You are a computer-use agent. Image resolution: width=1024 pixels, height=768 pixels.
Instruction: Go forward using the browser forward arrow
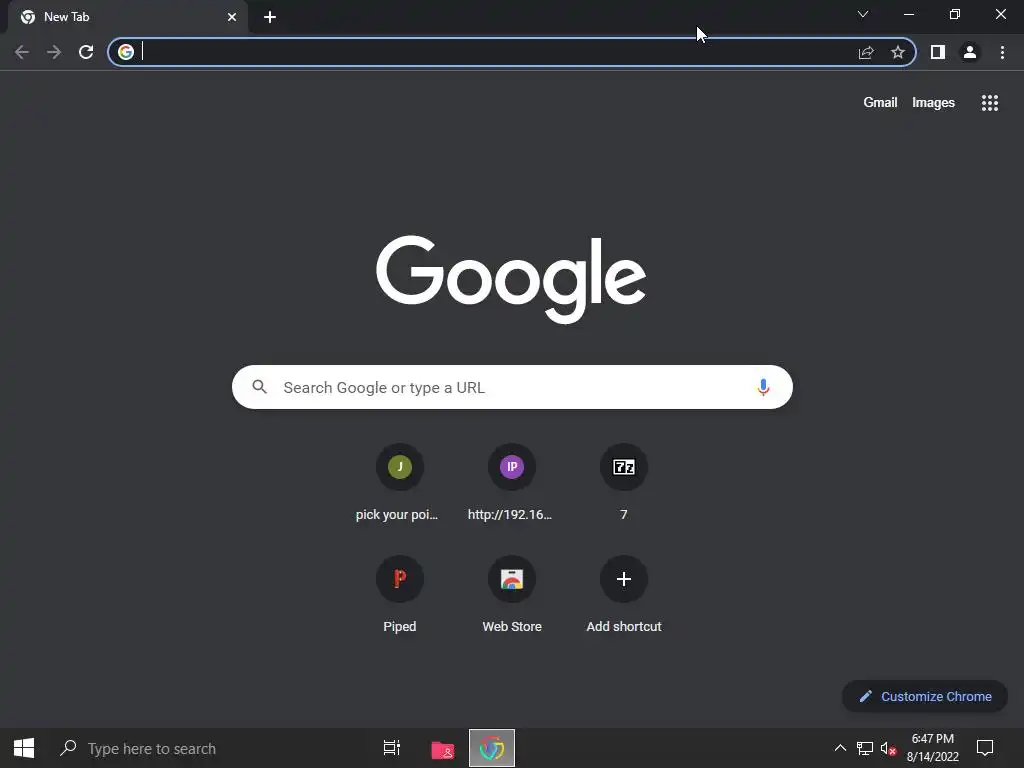pyautogui.click(x=54, y=52)
